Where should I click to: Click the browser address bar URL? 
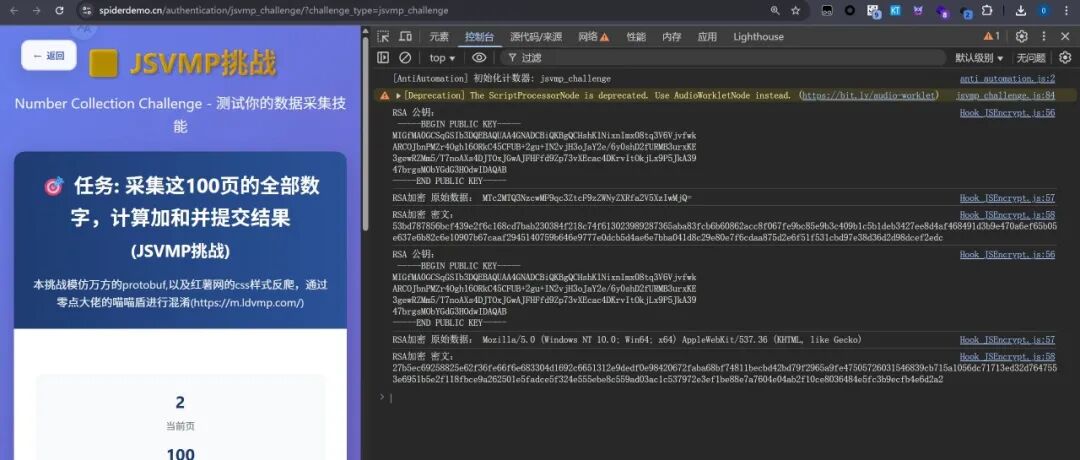tap(273, 10)
